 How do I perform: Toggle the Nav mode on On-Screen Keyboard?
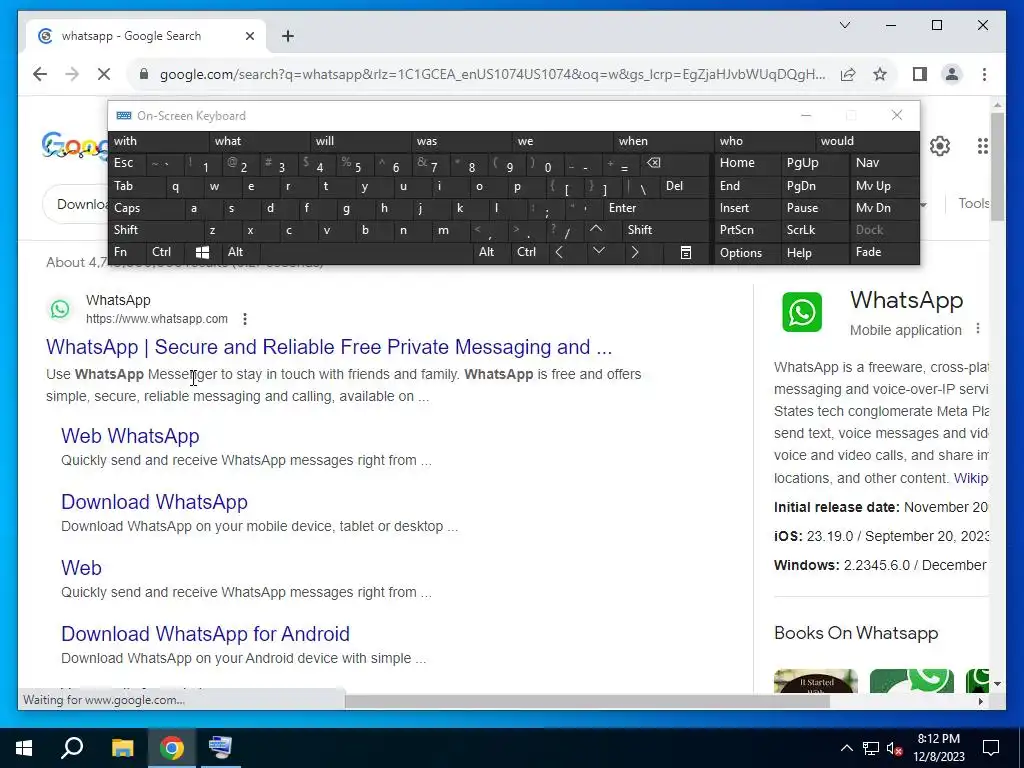pos(884,163)
